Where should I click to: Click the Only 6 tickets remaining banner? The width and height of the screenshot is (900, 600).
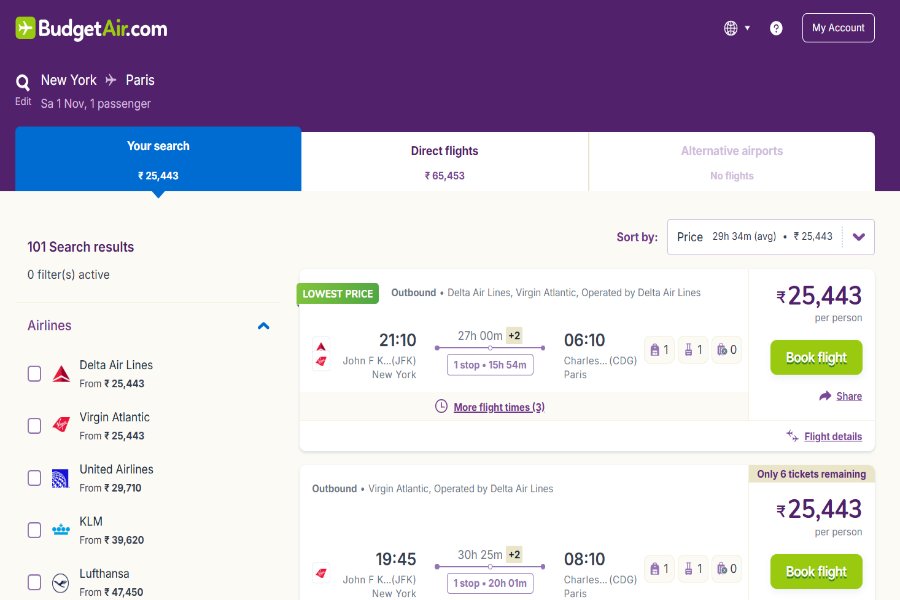pyautogui.click(x=812, y=474)
